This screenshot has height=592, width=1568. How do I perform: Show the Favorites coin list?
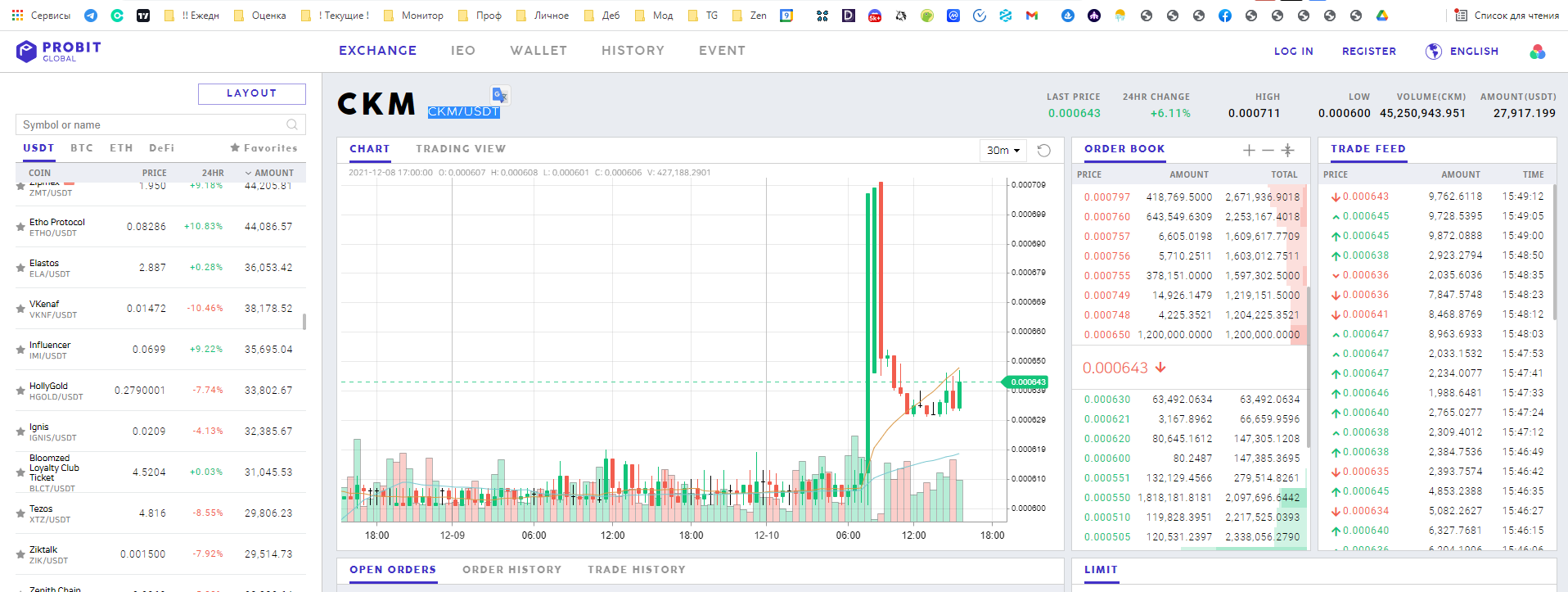(x=264, y=148)
